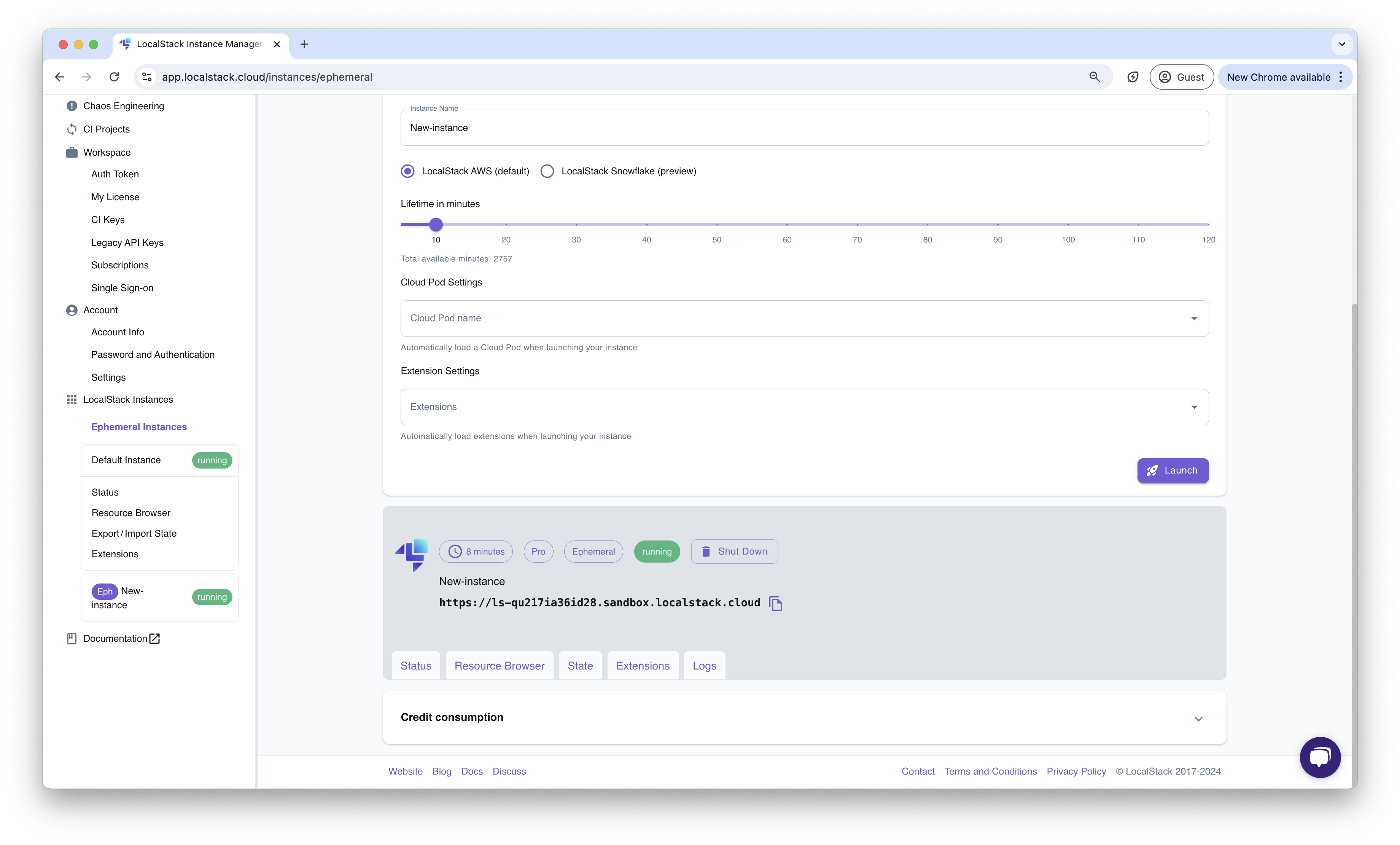
Task: Open the Workspace section icon
Action: click(71, 152)
